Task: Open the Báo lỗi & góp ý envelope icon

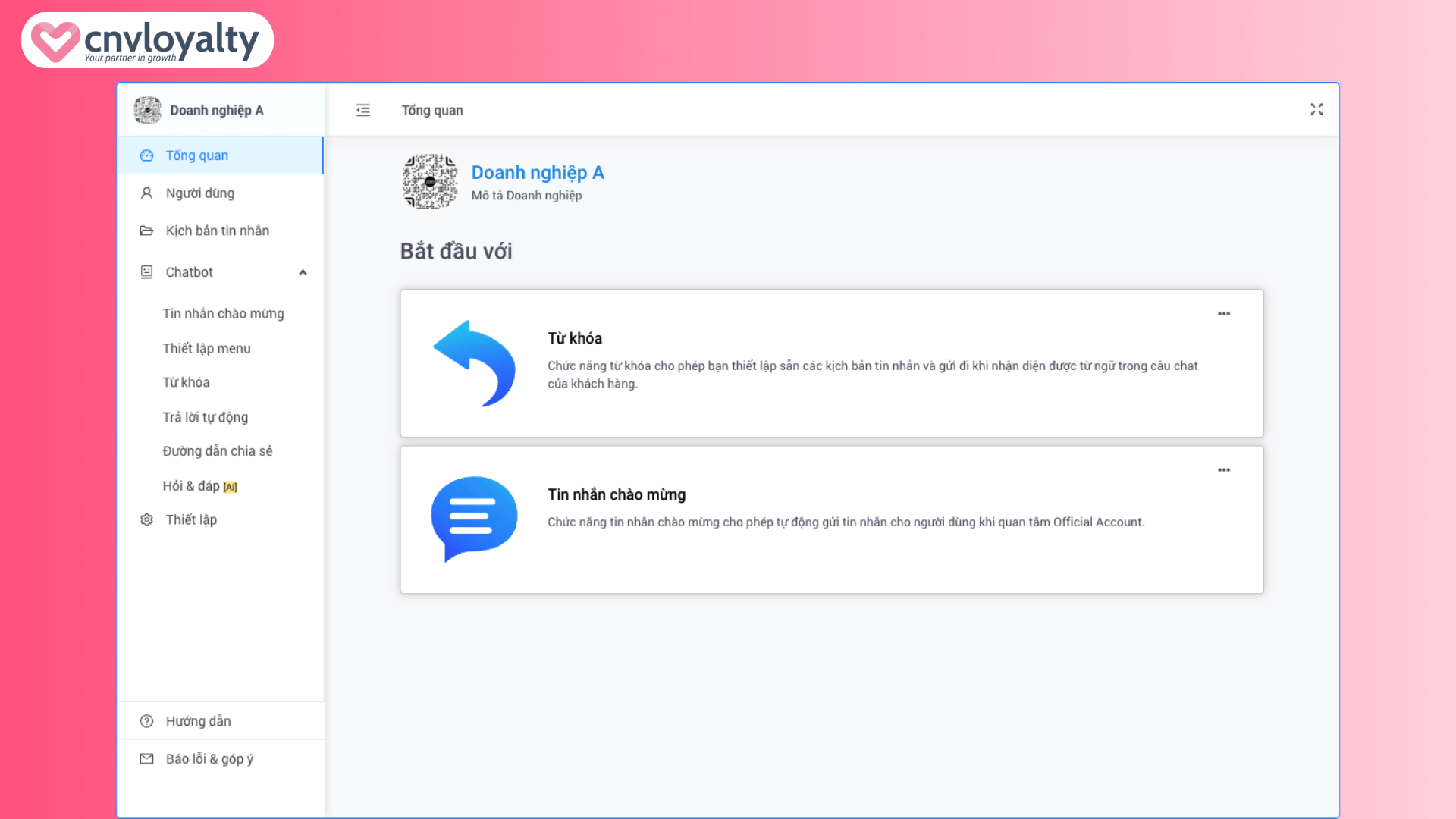Action: click(146, 758)
